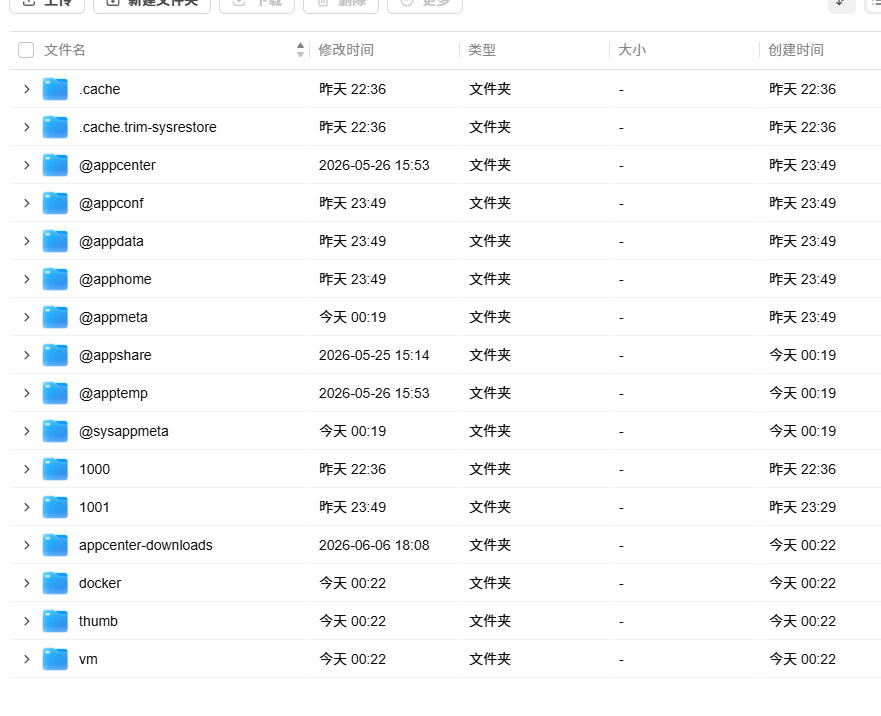Toggle the 文件名 sort order arrows
The image size is (881, 716).
coord(301,50)
